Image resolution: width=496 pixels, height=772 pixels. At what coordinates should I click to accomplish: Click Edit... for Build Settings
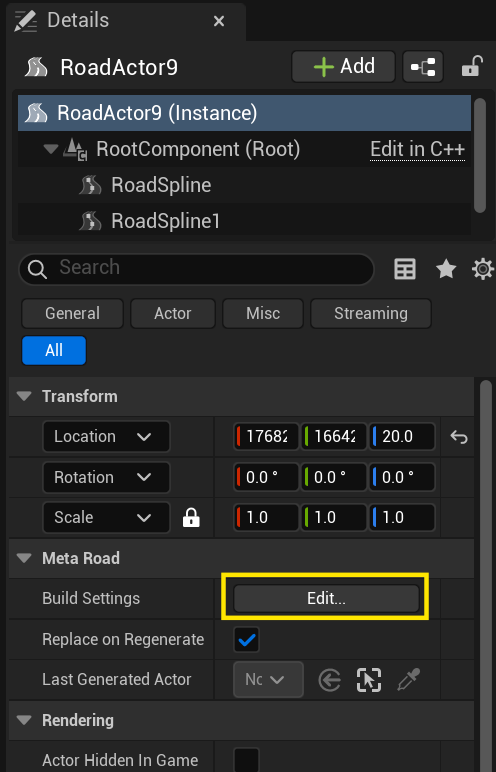point(326,598)
